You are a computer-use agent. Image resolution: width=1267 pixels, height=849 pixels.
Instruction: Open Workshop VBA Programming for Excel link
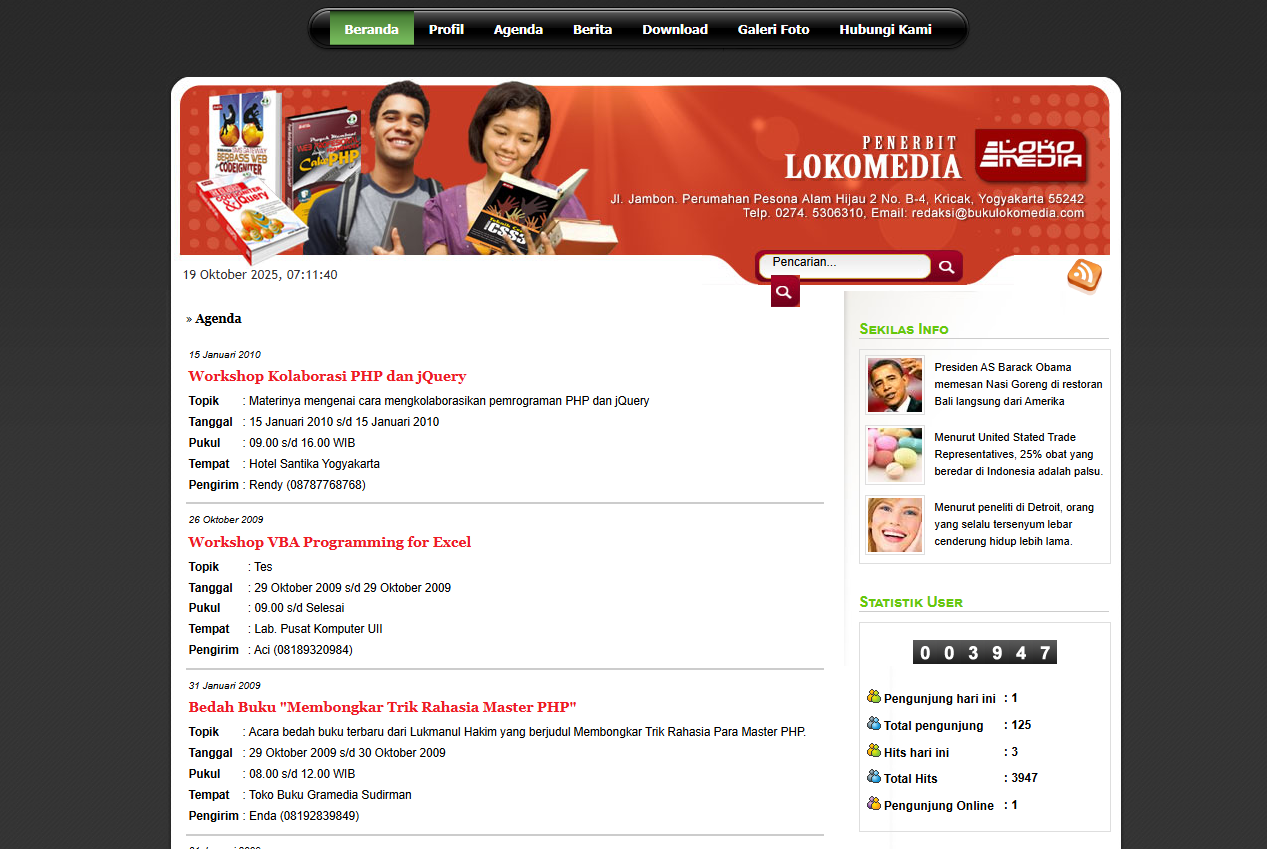click(x=329, y=542)
